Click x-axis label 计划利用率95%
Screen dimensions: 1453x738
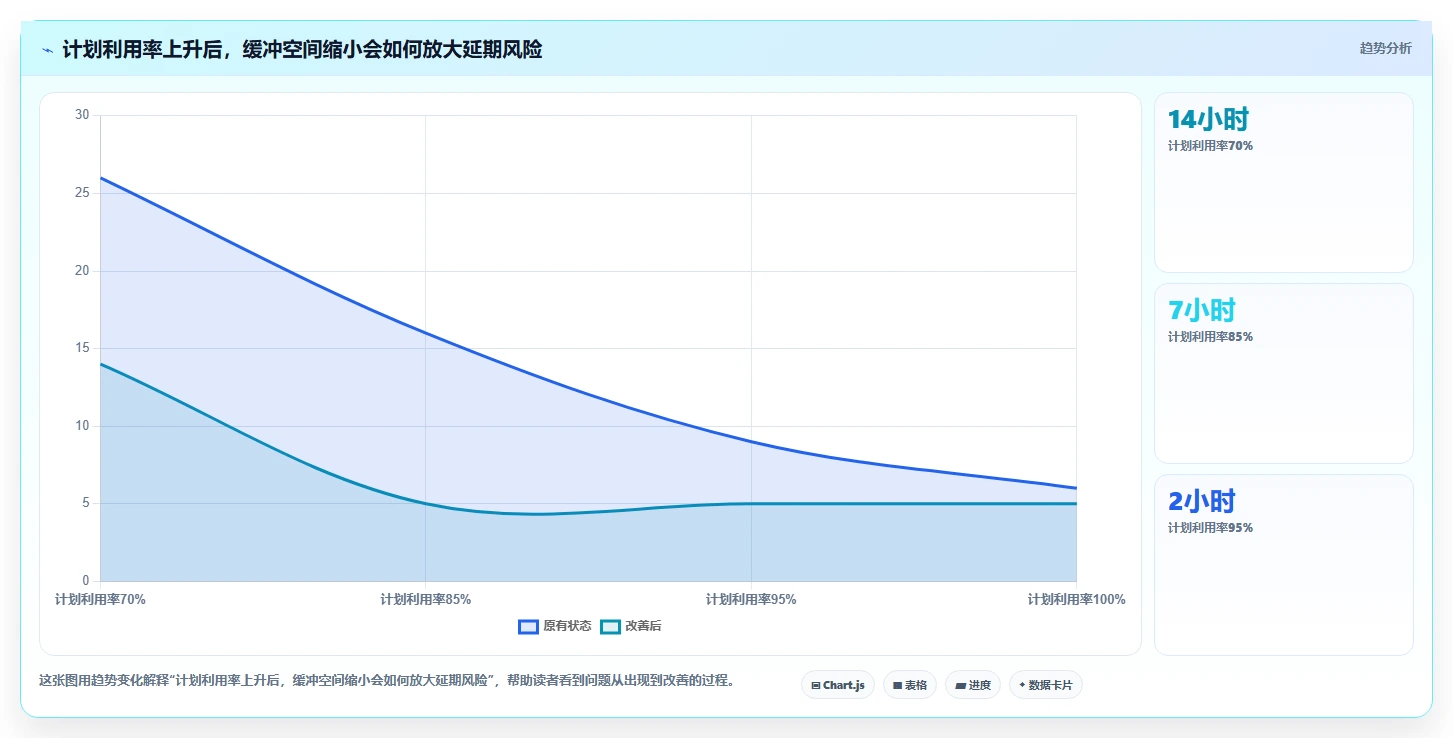click(751, 600)
